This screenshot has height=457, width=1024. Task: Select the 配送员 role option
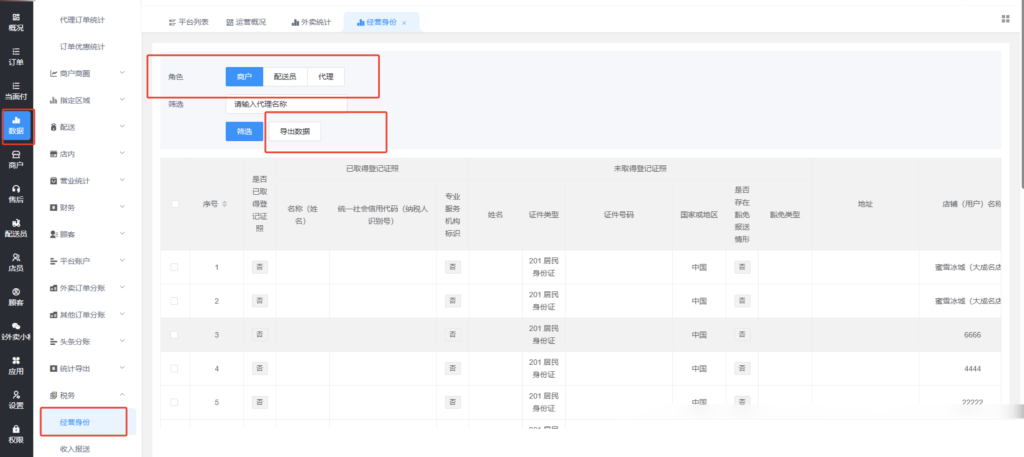click(285, 77)
